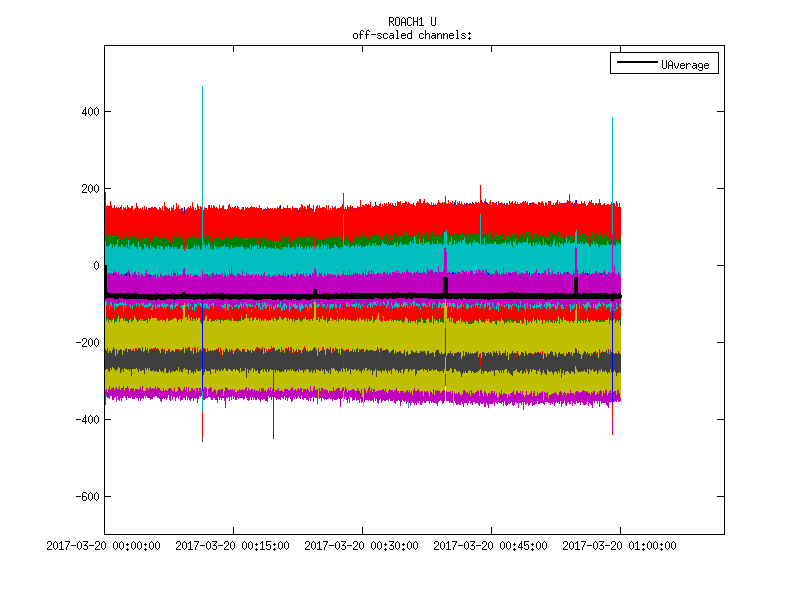The width and height of the screenshot is (800, 600).
Task: Click the 0 y-axis tick label
Action: point(96,266)
